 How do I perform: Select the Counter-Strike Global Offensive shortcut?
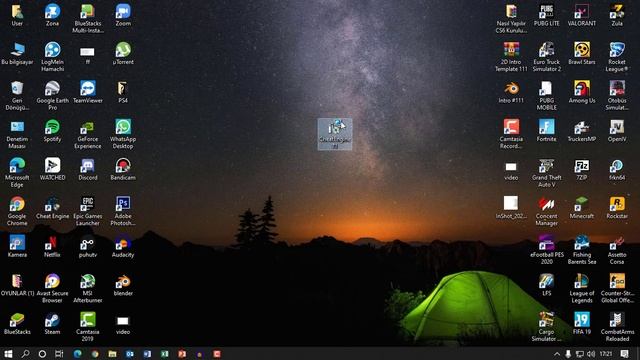point(617,289)
